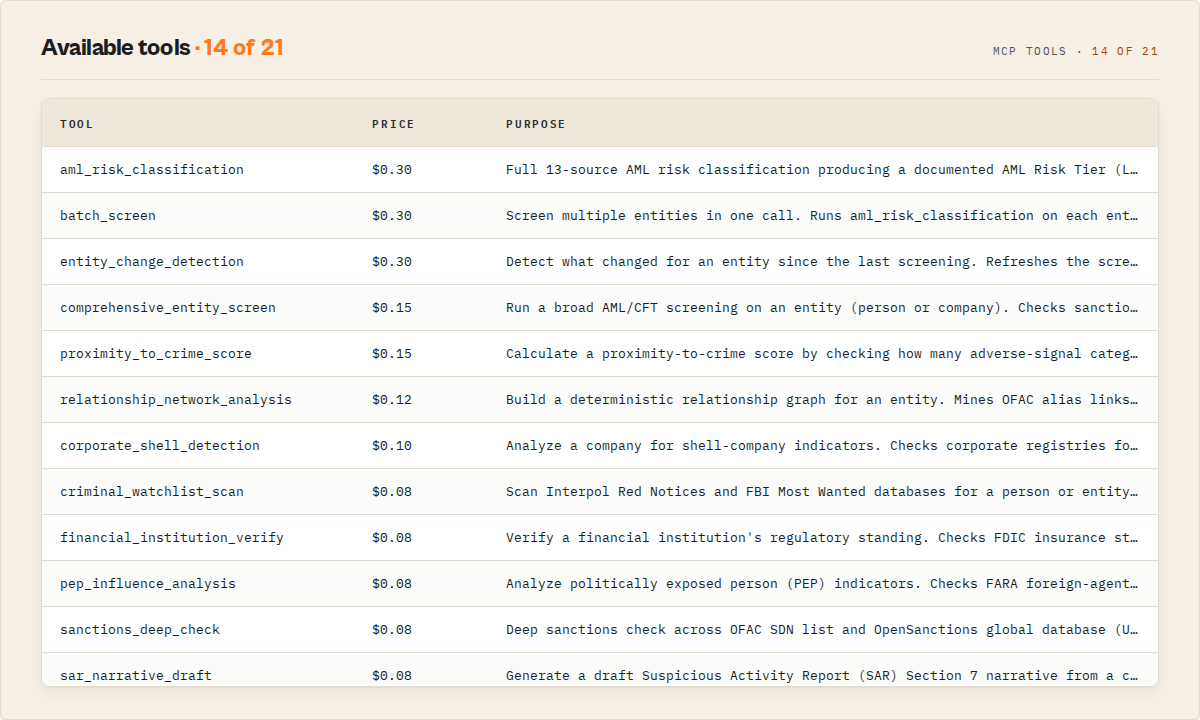Click the $0.10 price for corporate_shell_detection

point(392,445)
